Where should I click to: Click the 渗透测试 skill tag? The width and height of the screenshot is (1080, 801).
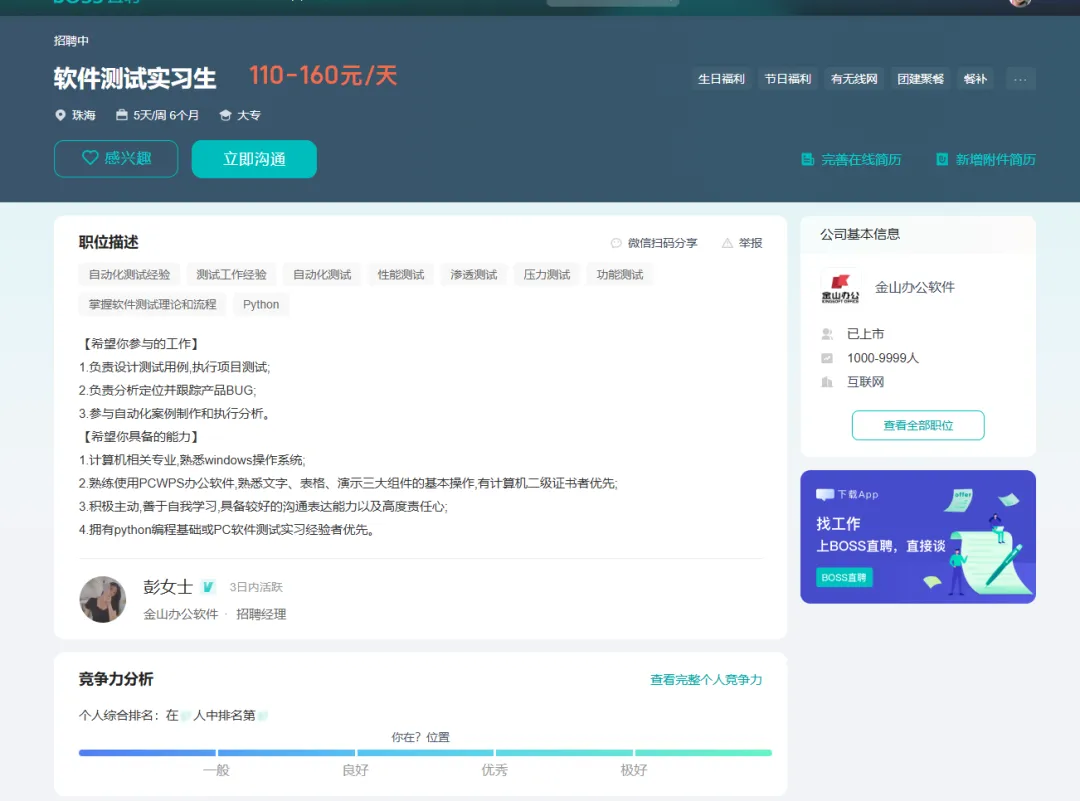(474, 275)
